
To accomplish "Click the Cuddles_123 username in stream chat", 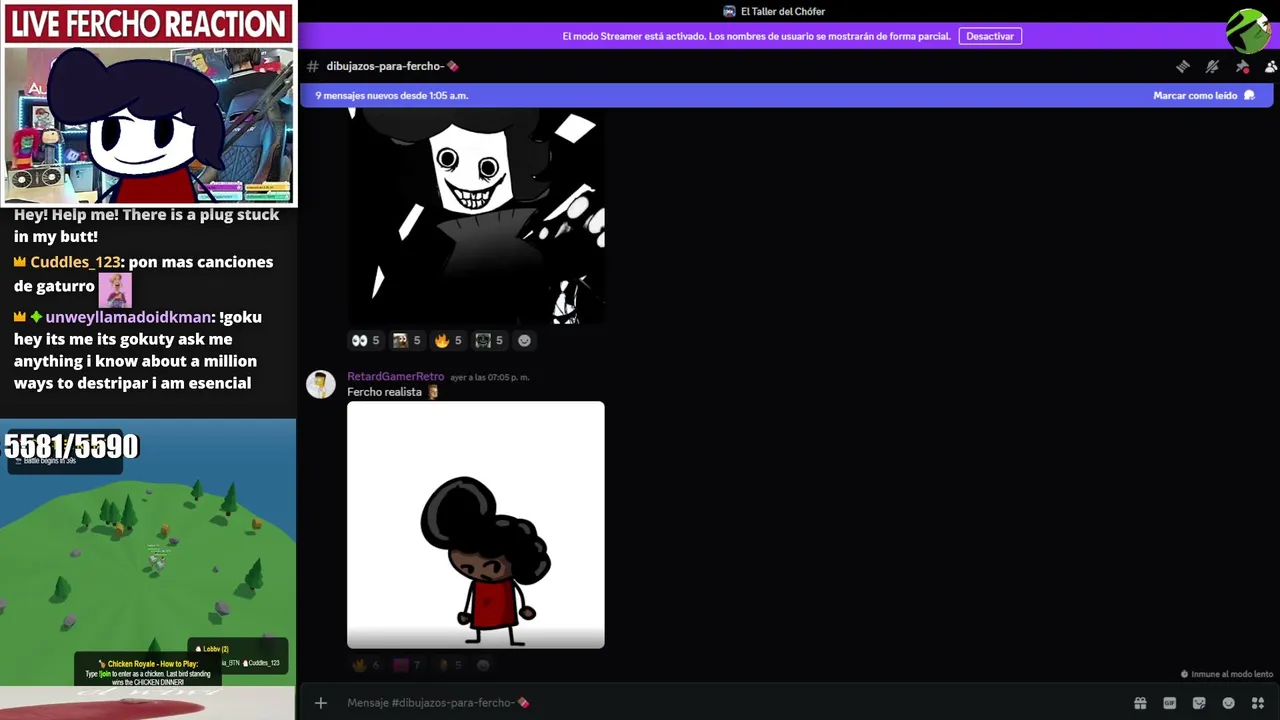I will point(76,262).
